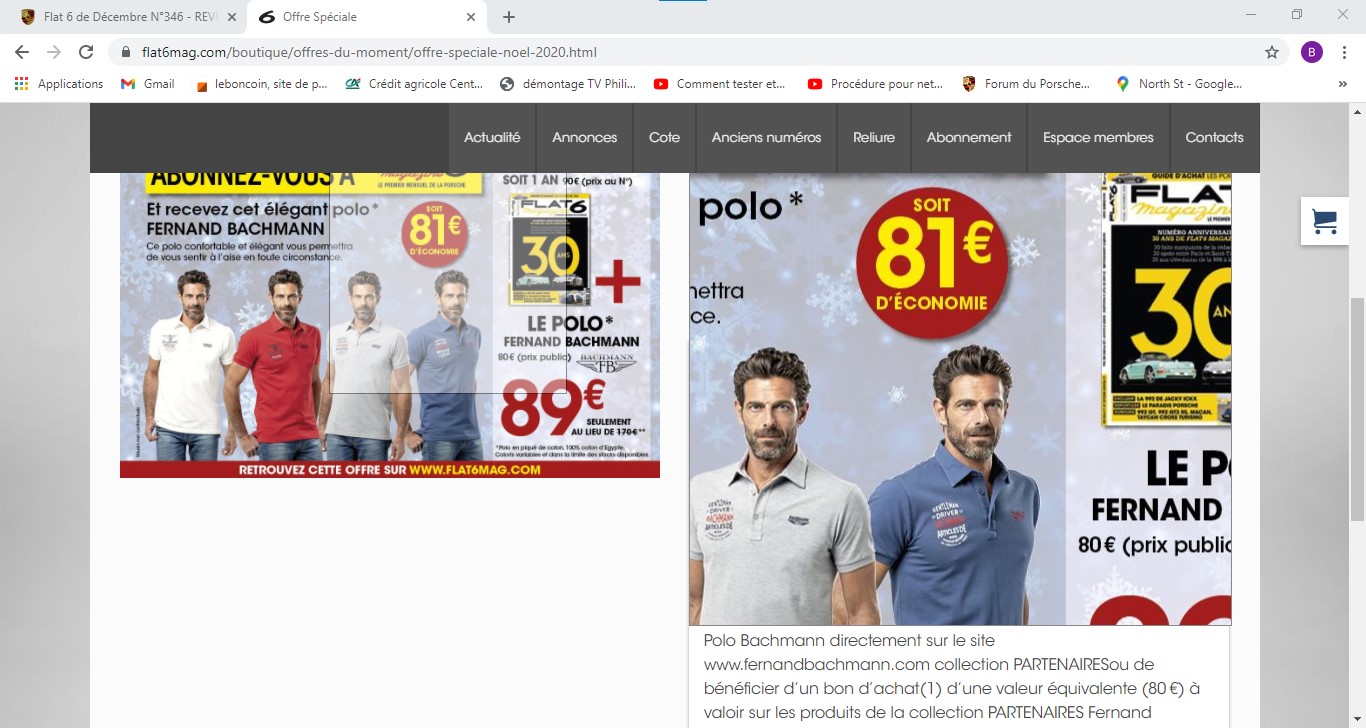Switch to Flat 6 de Décembre N°346 tab

click(x=126, y=17)
